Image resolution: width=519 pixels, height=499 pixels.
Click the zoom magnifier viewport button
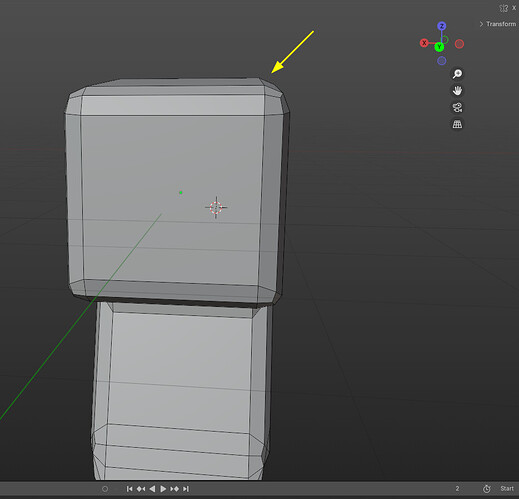tap(457, 74)
